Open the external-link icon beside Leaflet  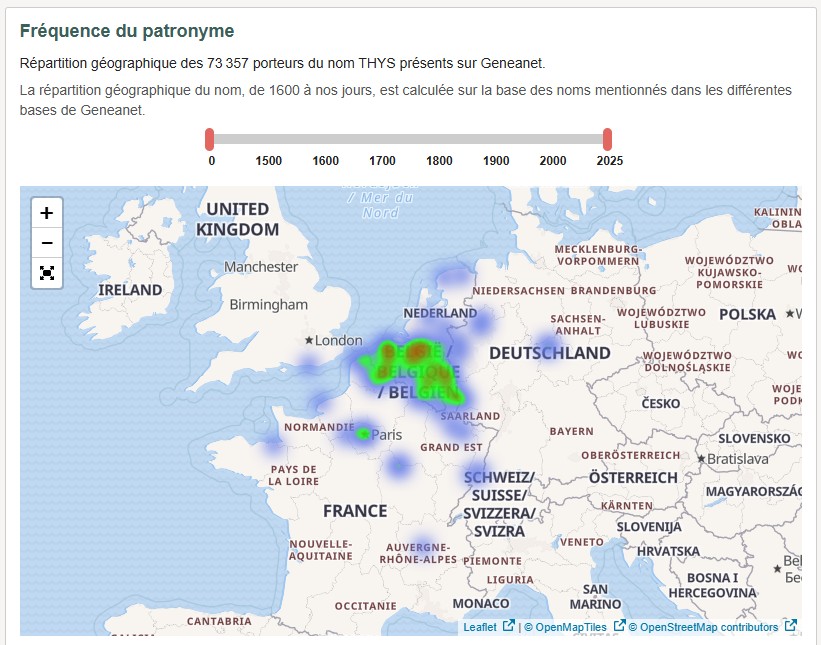506,627
